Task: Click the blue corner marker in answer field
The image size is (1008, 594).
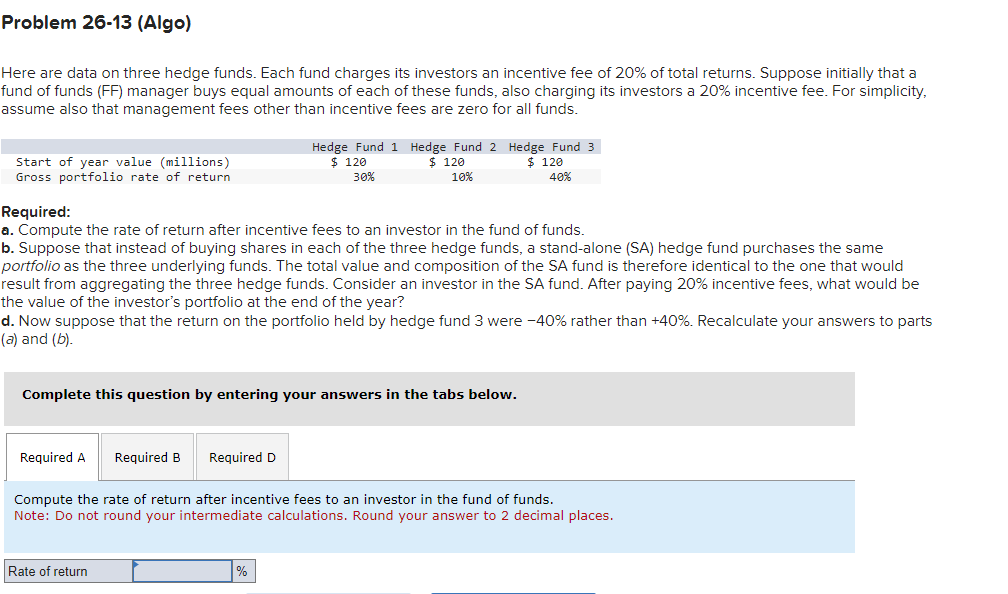Action: [136, 564]
